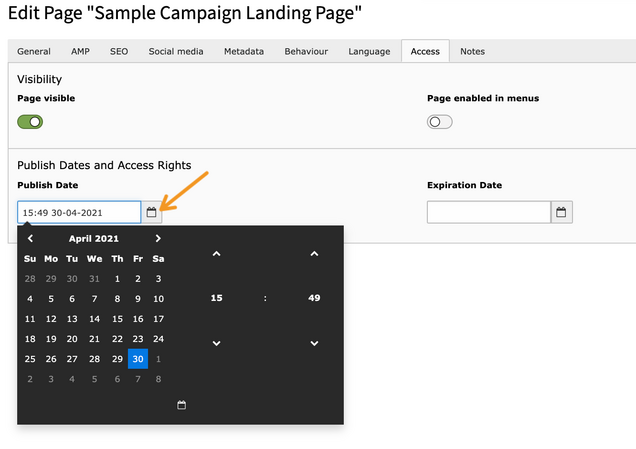Increase the minutes with up arrow
Screen dimensions: 636x449
coord(314,254)
